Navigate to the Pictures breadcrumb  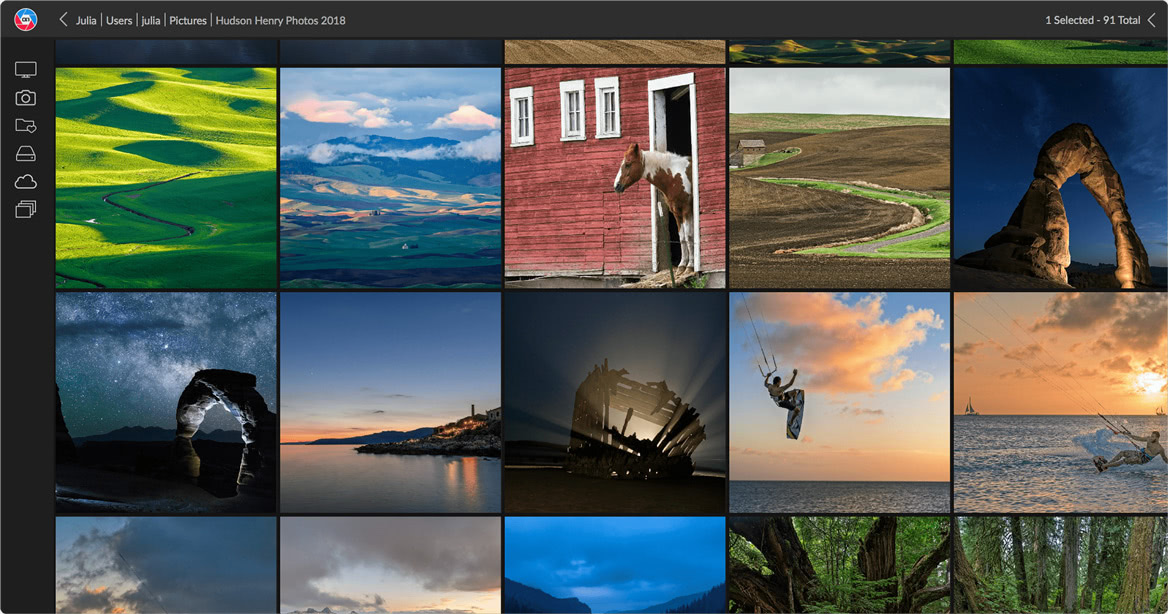188,20
